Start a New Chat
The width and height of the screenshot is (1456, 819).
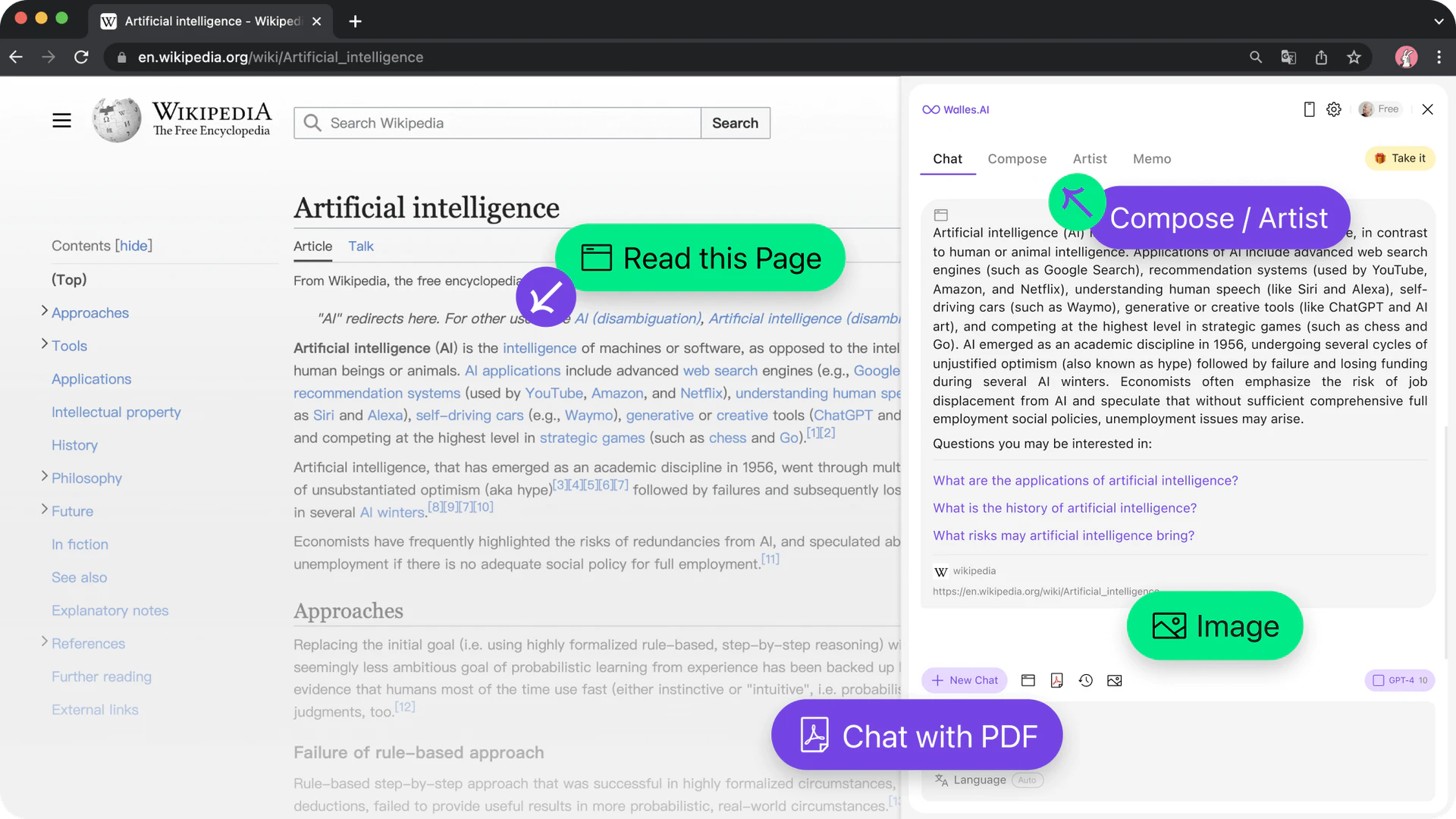[964, 680]
